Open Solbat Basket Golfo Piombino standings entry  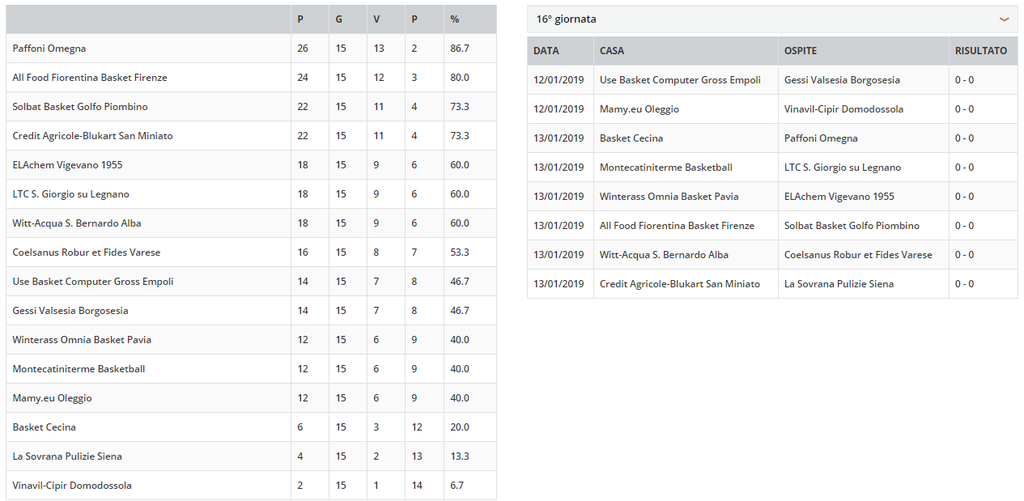click(x=84, y=106)
